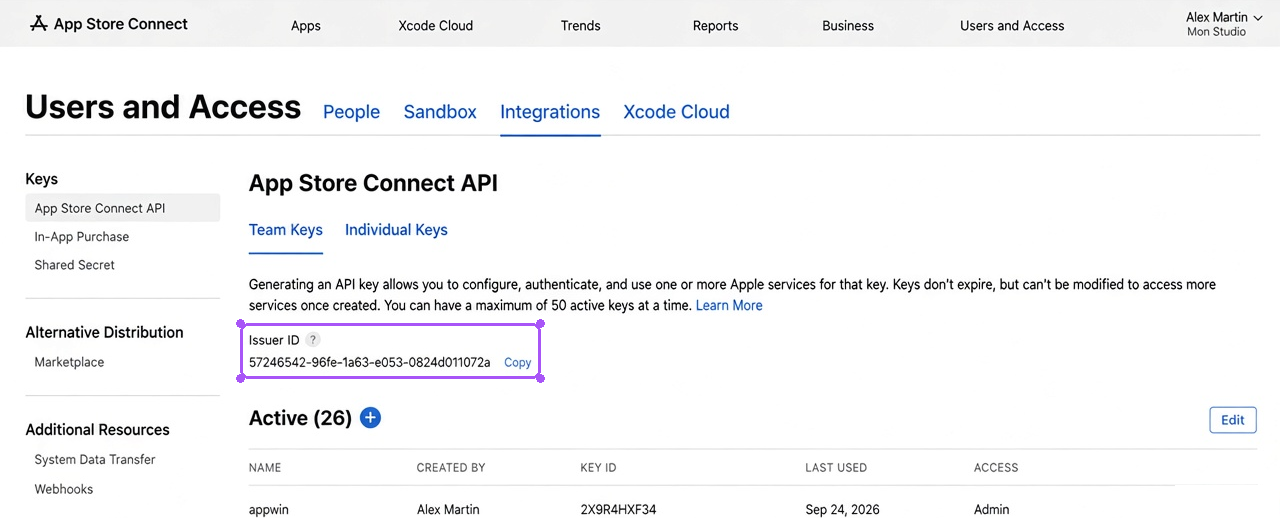Click the Users and Access page title

[163, 107]
